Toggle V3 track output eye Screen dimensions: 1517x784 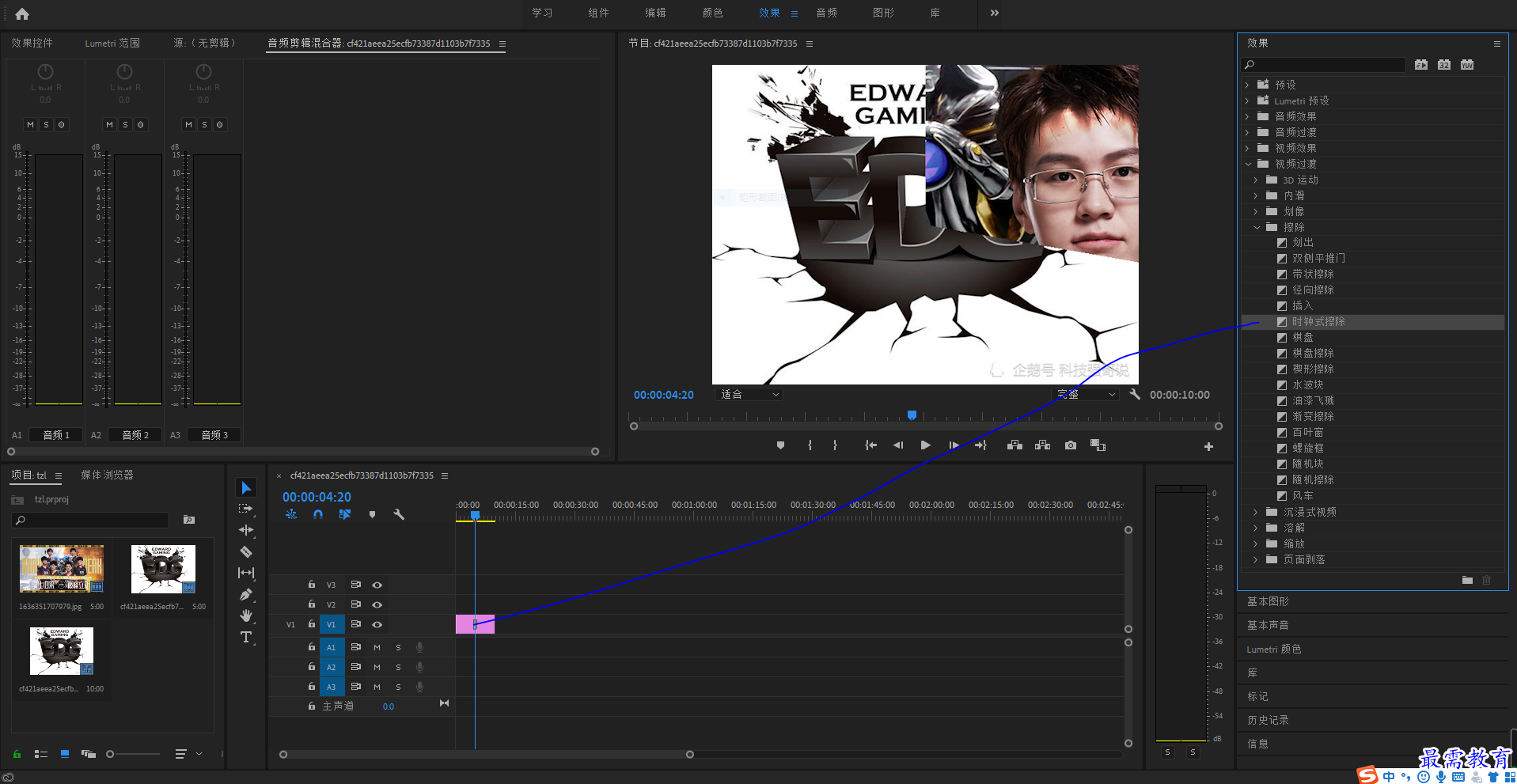tap(377, 585)
